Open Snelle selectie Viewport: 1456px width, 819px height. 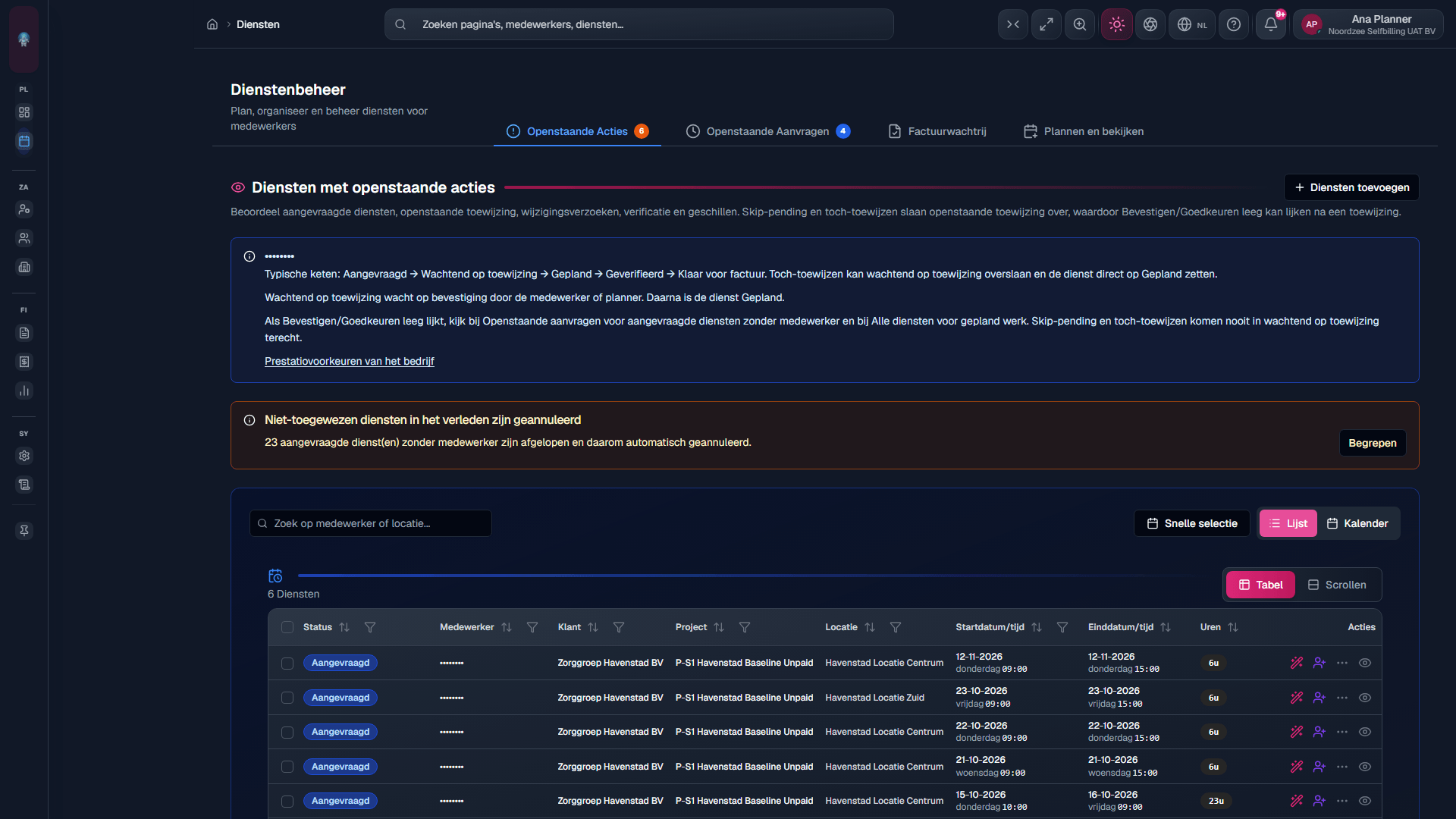1192,523
